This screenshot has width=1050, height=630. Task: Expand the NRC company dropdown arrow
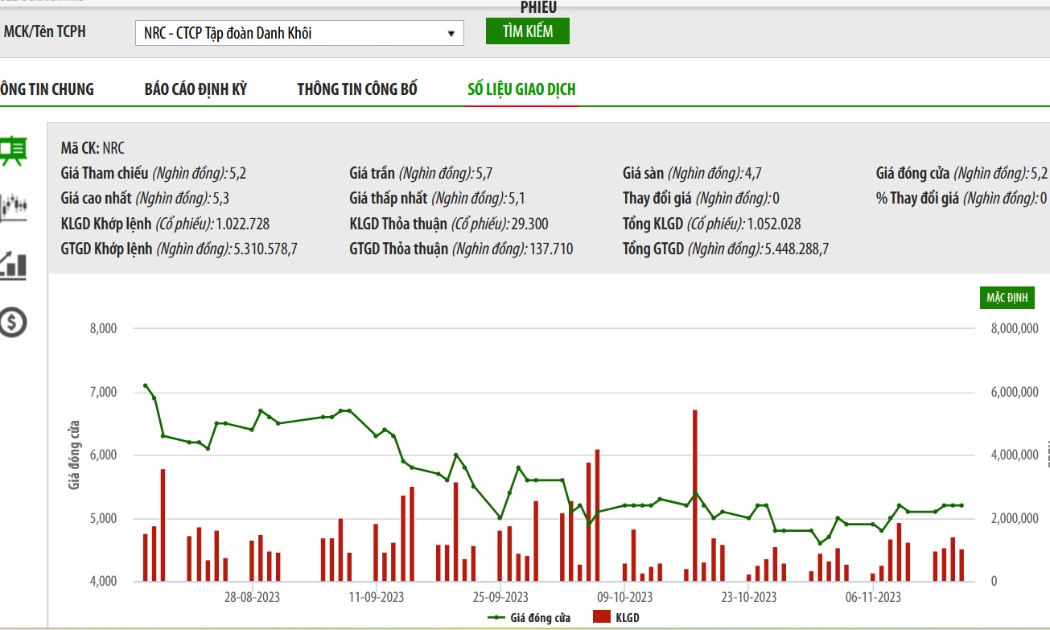point(451,33)
